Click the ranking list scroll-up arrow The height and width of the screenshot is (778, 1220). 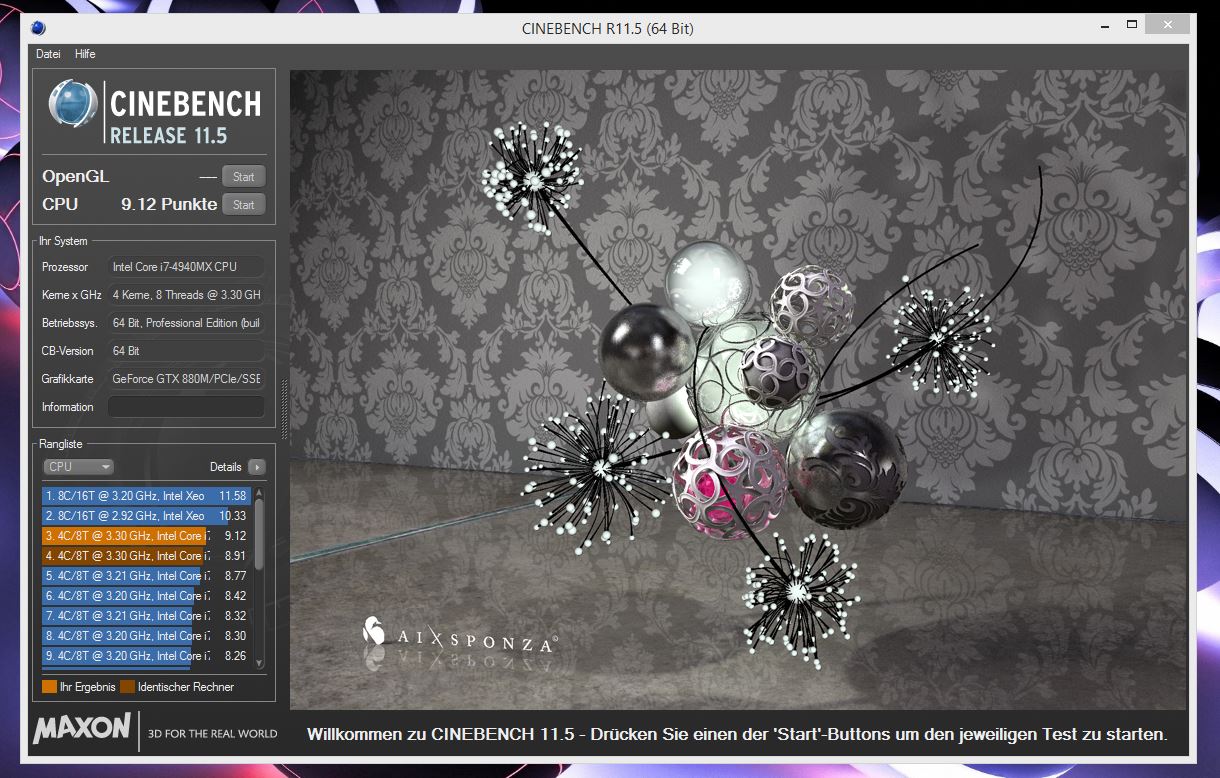260,492
